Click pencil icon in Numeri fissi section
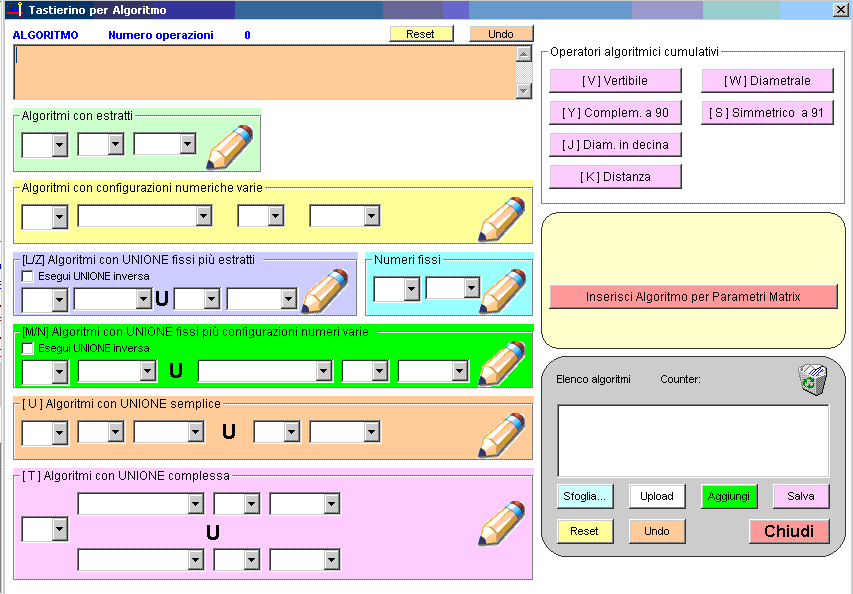Viewport: 853px width, 594px height. click(x=506, y=289)
